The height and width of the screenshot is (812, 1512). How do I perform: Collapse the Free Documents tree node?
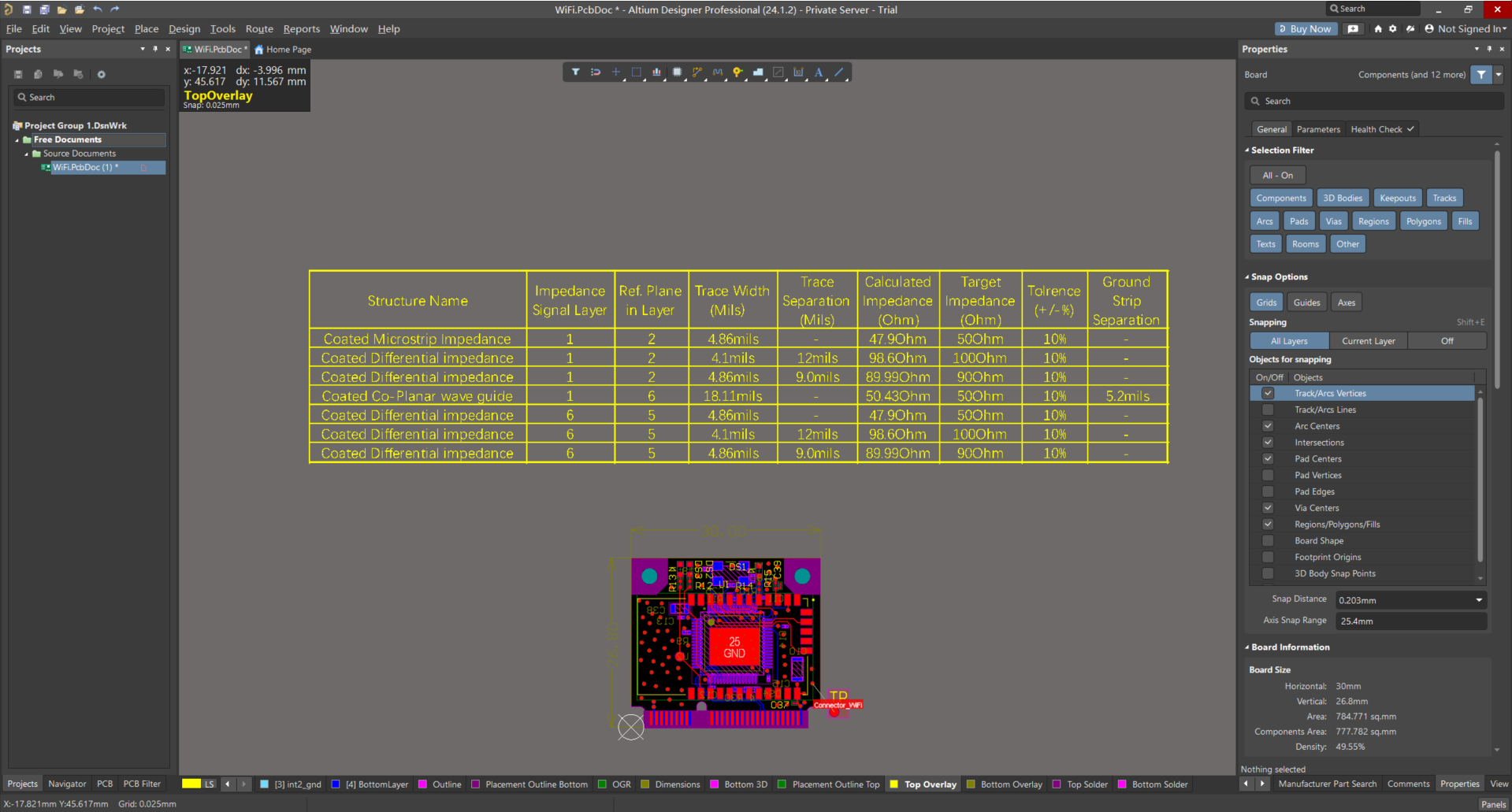17,140
